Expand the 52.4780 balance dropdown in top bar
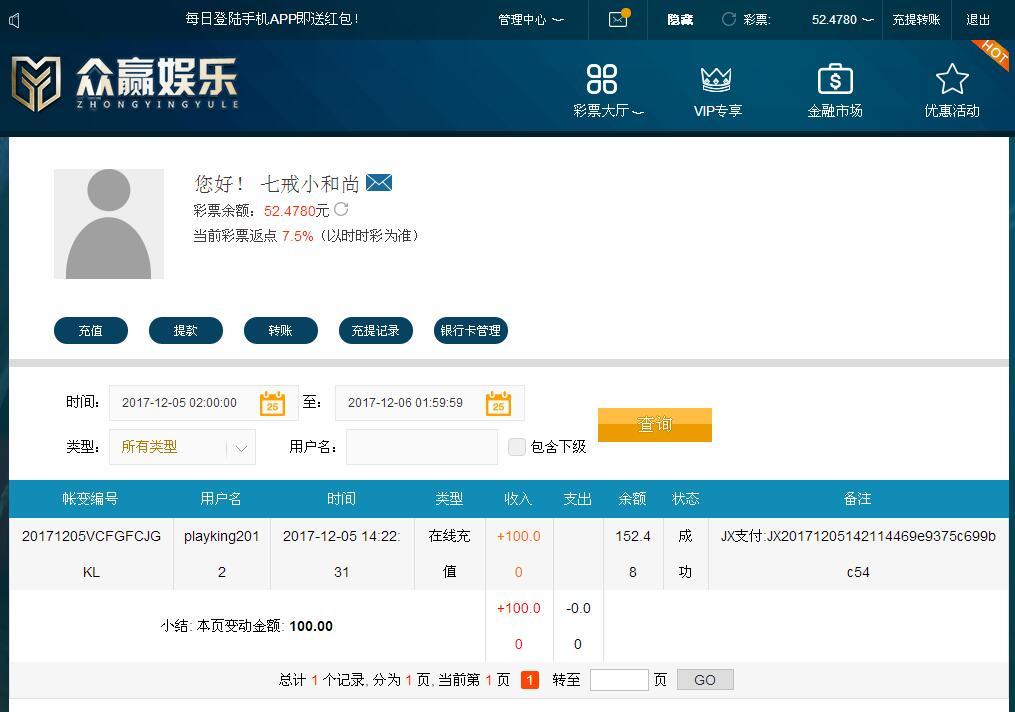The height and width of the screenshot is (712, 1015). pyautogui.click(x=842, y=19)
